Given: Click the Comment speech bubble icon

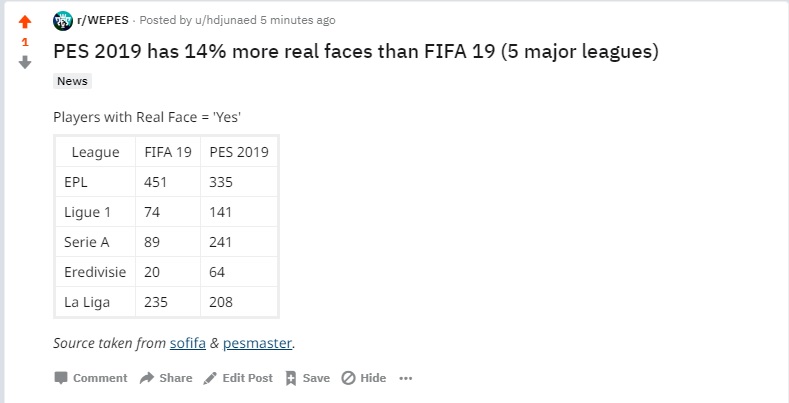Looking at the screenshot, I should click(x=61, y=378).
